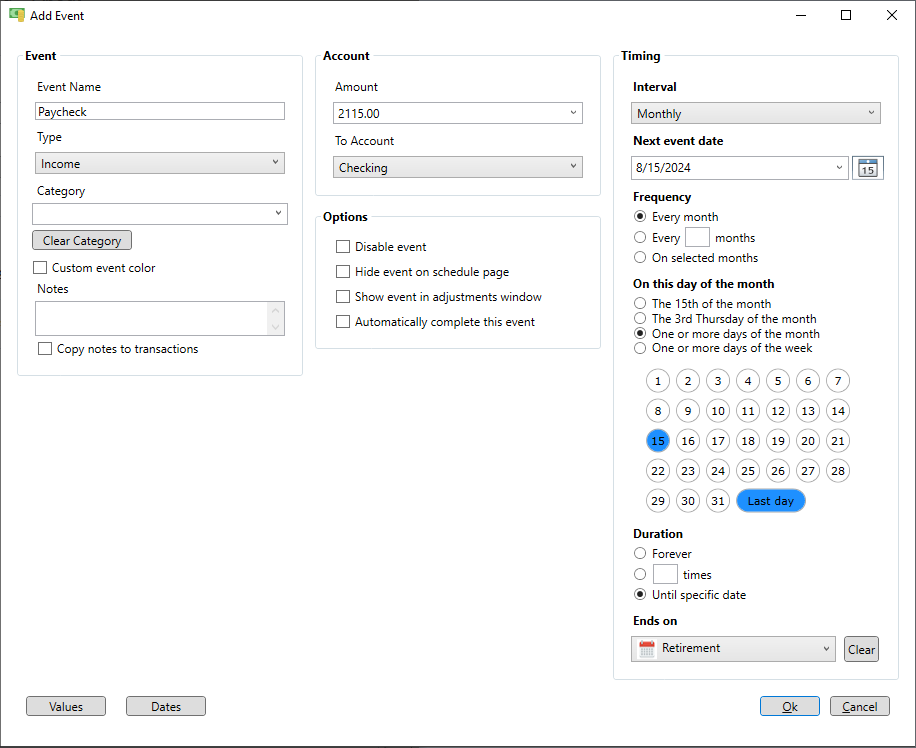916x748 pixels.
Task: Click the Dates button
Action: point(166,707)
